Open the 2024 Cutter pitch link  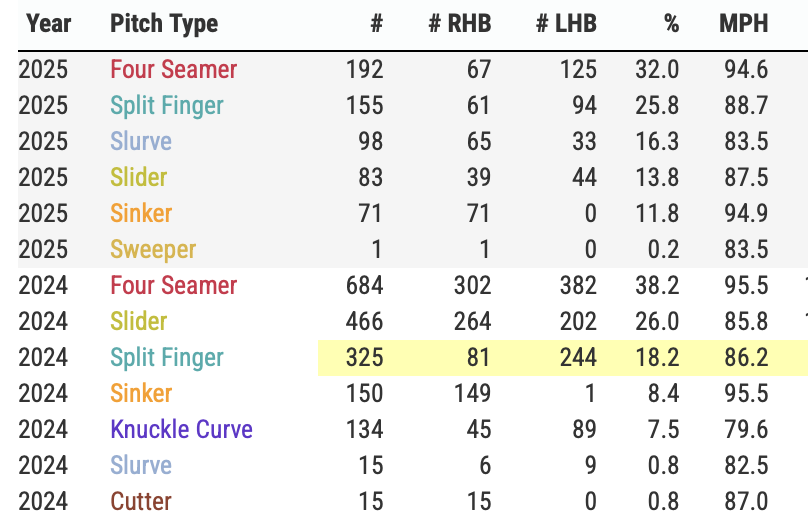[140, 502]
